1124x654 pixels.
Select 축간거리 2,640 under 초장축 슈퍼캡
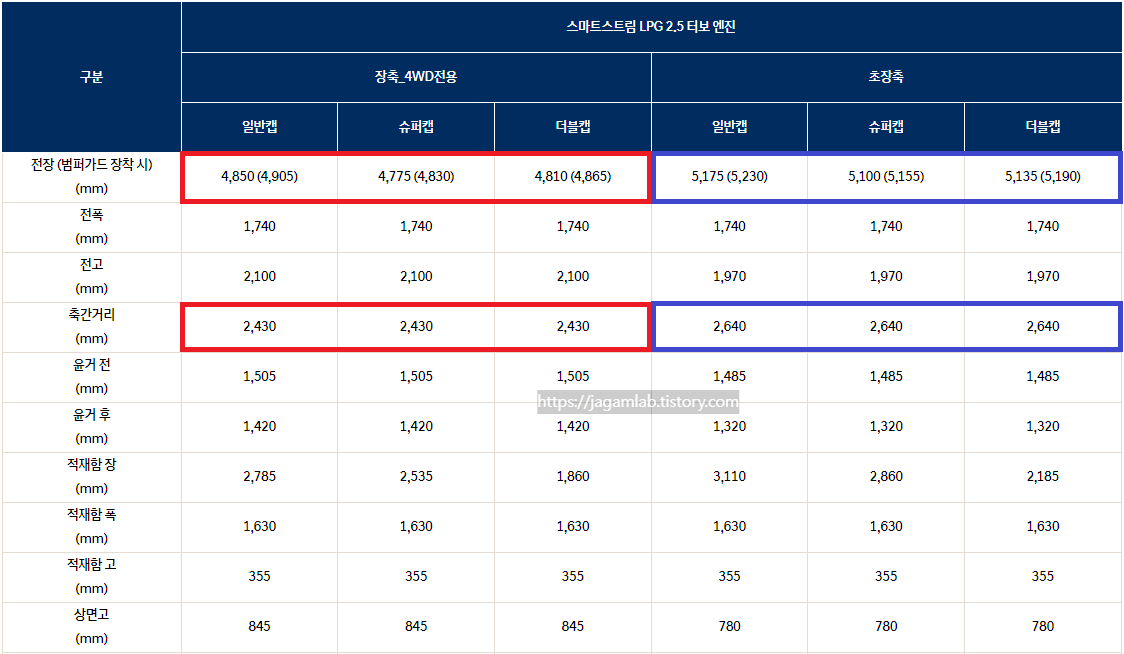pyautogui.click(x=886, y=326)
